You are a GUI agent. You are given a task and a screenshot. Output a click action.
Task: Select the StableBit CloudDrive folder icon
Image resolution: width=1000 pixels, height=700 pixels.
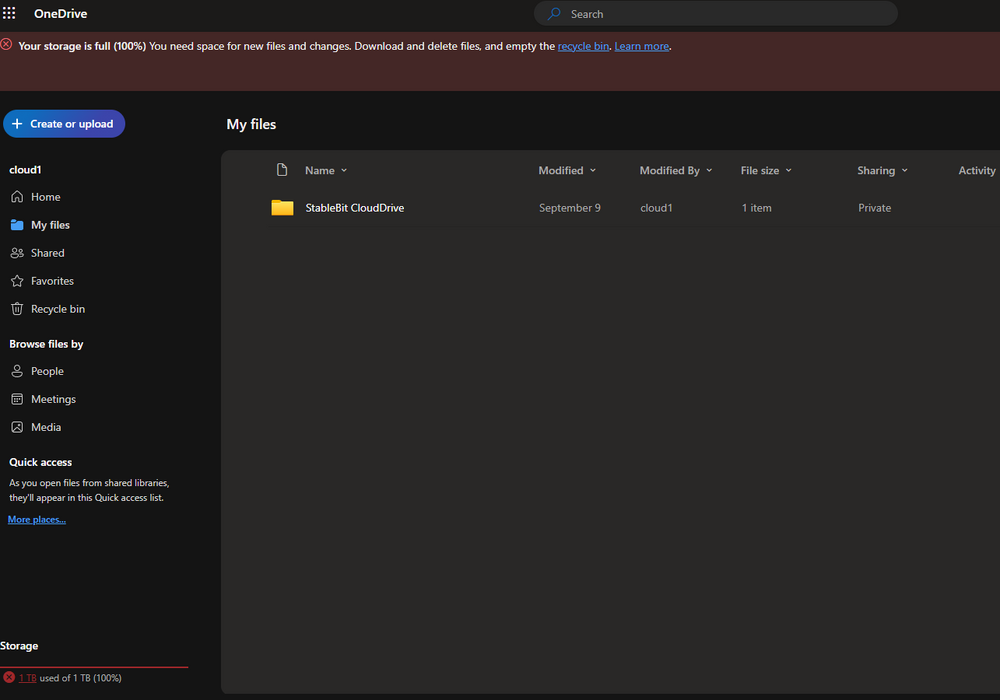[282, 207]
